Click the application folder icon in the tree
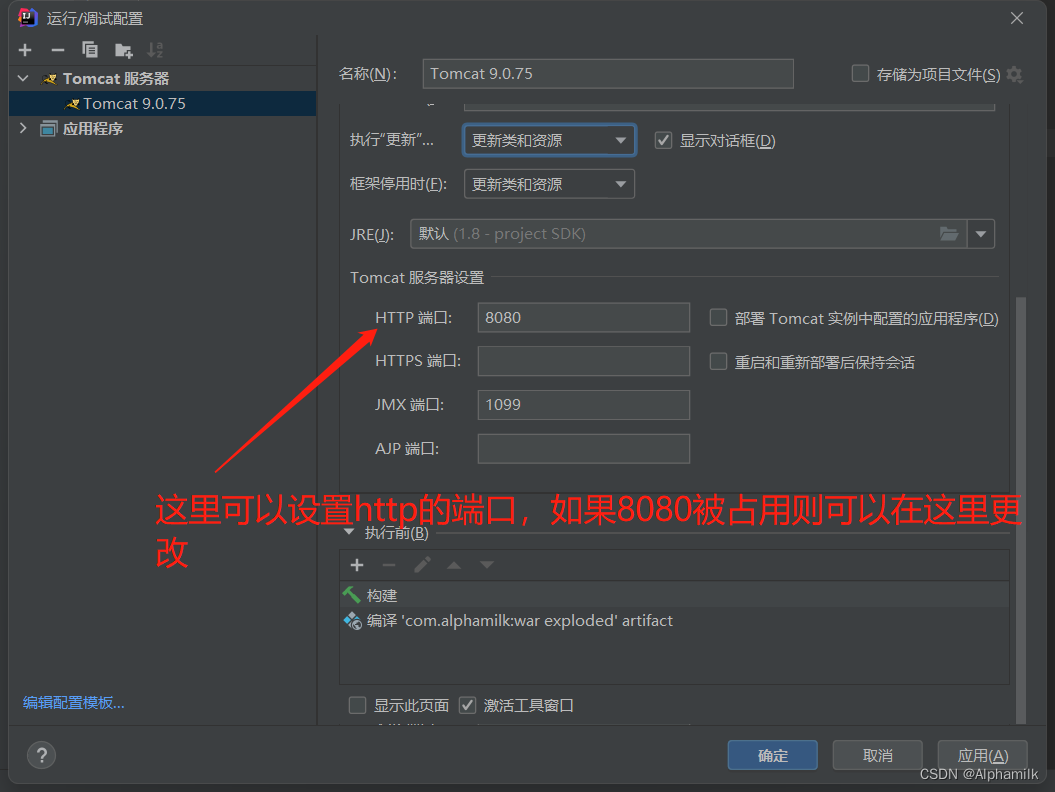 click(48, 129)
